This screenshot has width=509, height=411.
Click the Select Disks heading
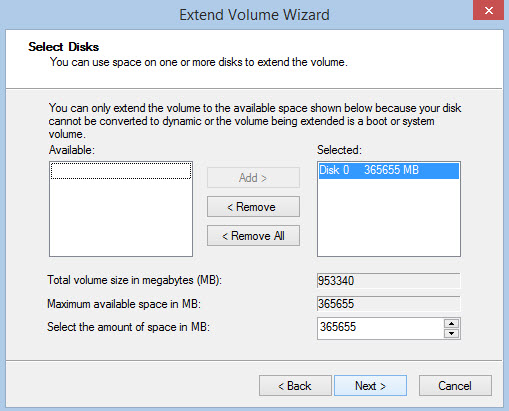click(64, 47)
